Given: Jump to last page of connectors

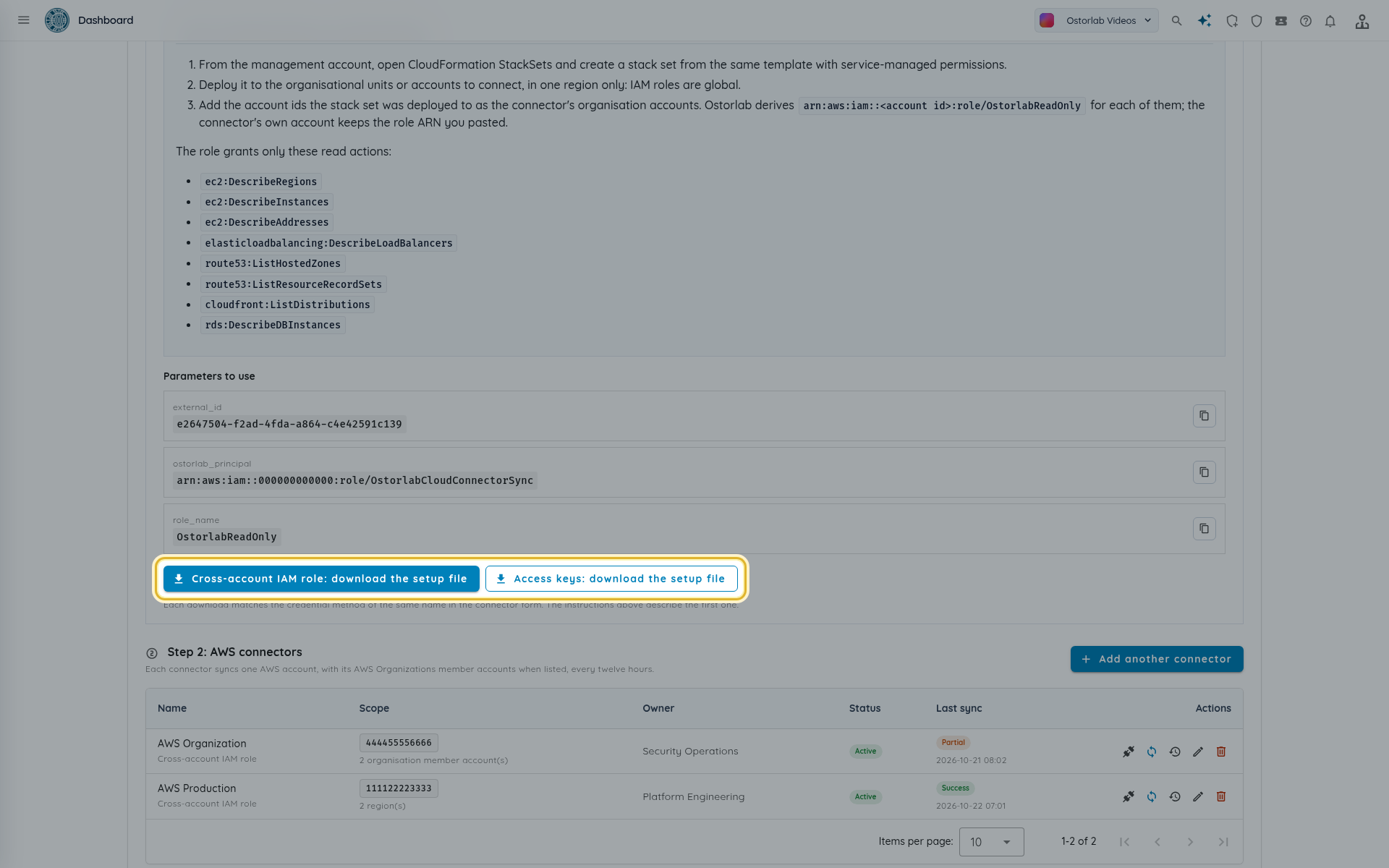Looking at the screenshot, I should (x=1223, y=842).
